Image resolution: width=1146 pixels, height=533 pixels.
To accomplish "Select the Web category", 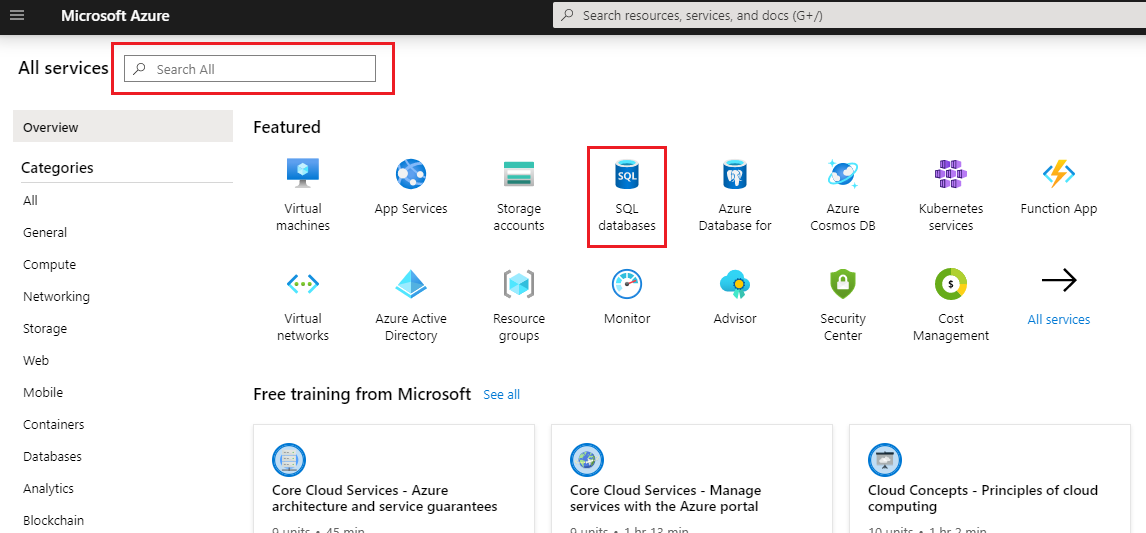I will click(x=34, y=360).
